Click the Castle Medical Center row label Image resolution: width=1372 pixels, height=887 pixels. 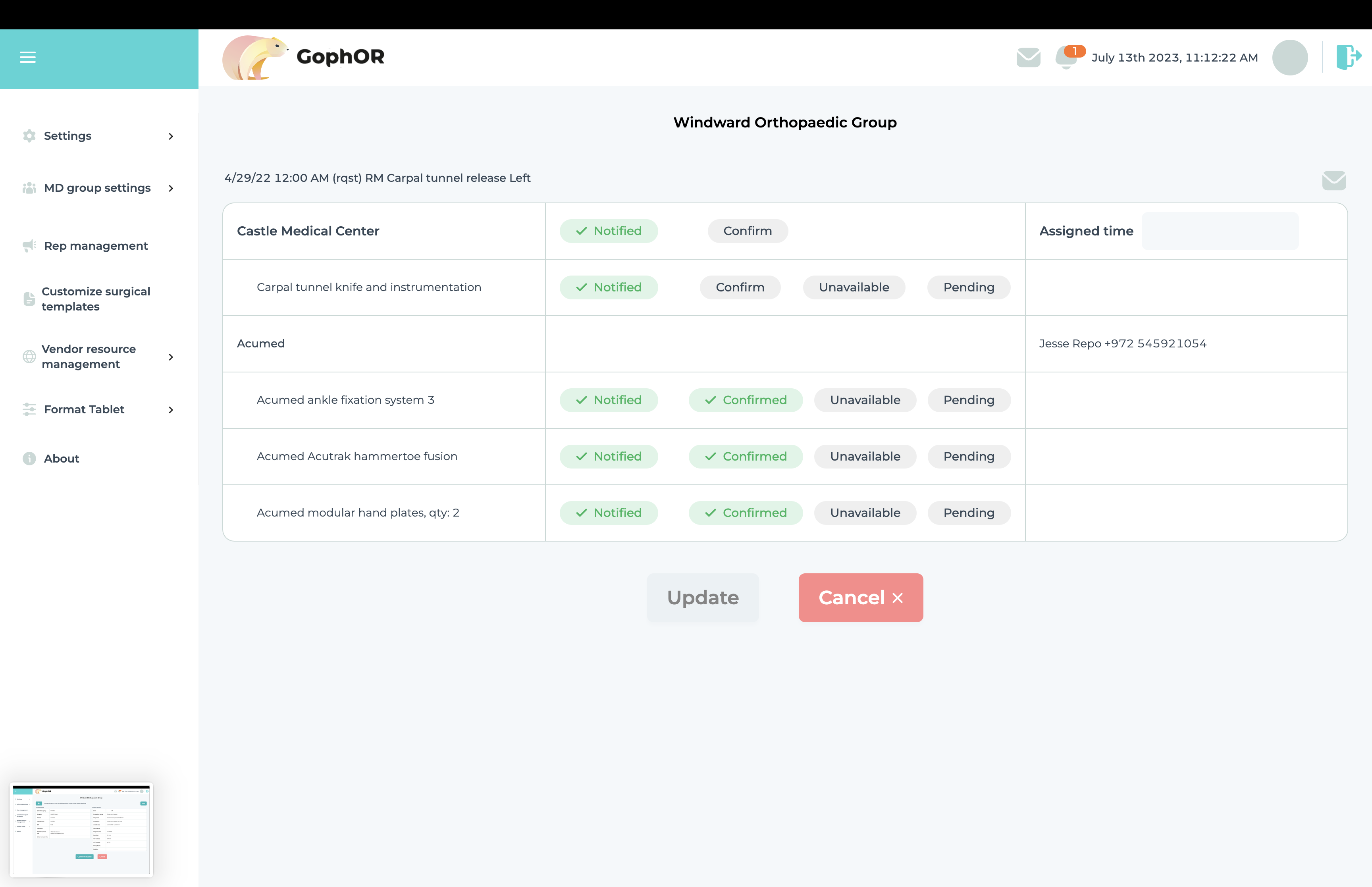pos(308,231)
